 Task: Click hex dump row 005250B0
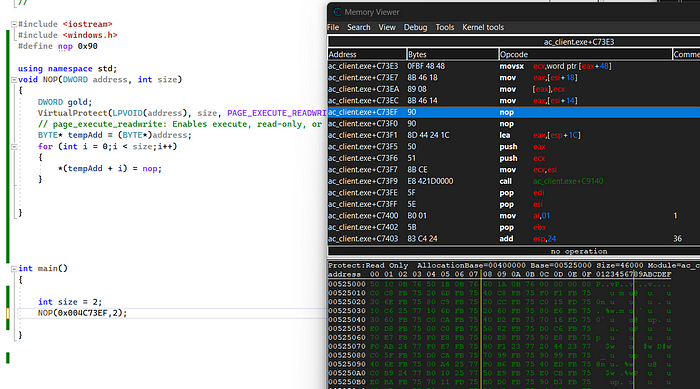500,382
